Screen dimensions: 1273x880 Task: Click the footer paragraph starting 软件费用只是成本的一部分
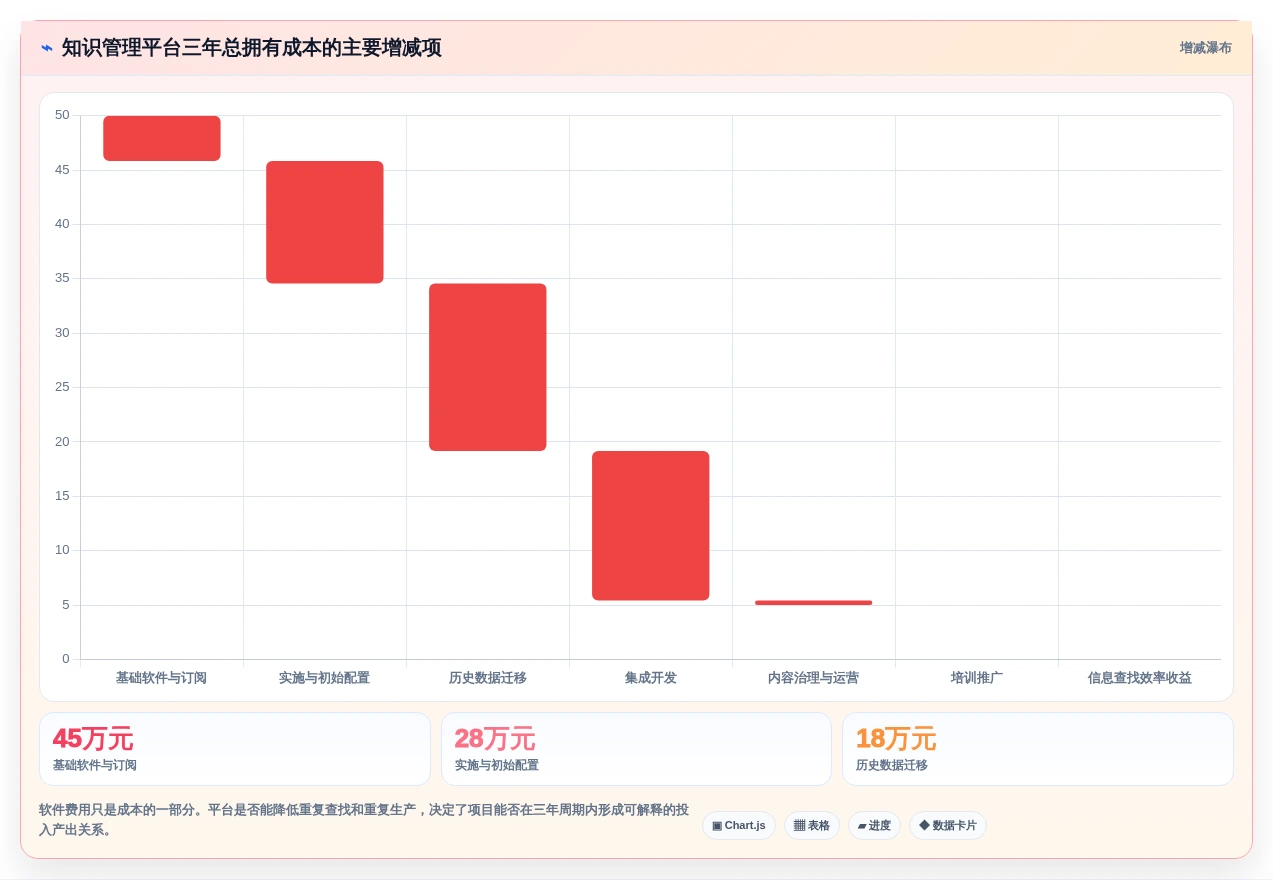pyautogui.click(x=364, y=820)
